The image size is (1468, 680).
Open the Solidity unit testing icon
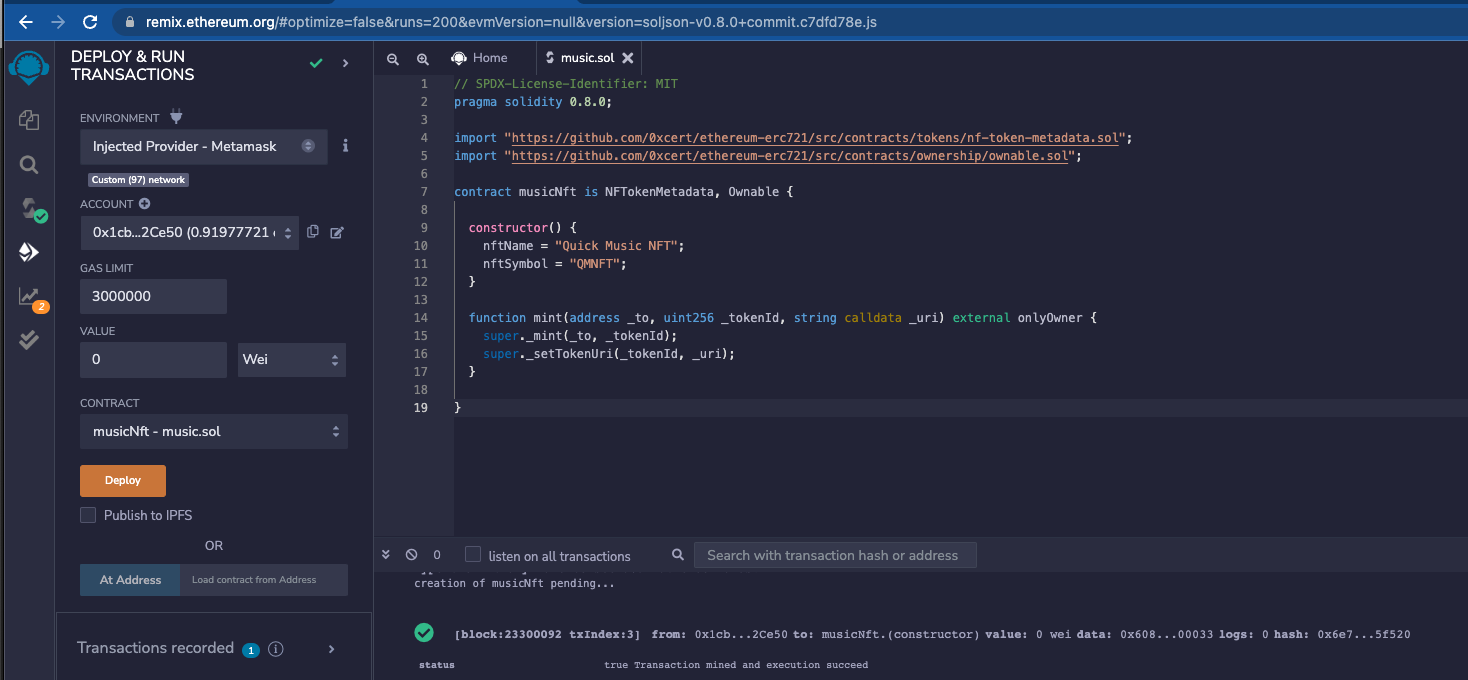[x=29, y=340]
